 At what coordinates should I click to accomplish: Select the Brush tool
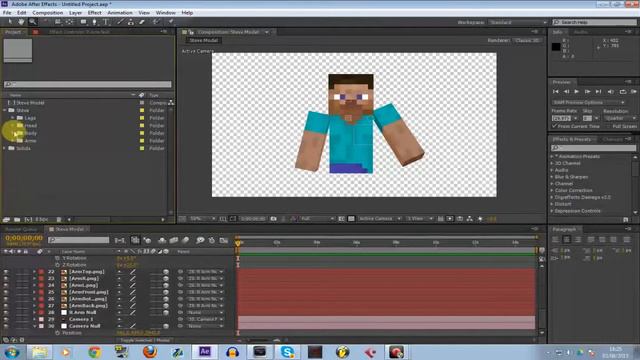[x=120, y=22]
